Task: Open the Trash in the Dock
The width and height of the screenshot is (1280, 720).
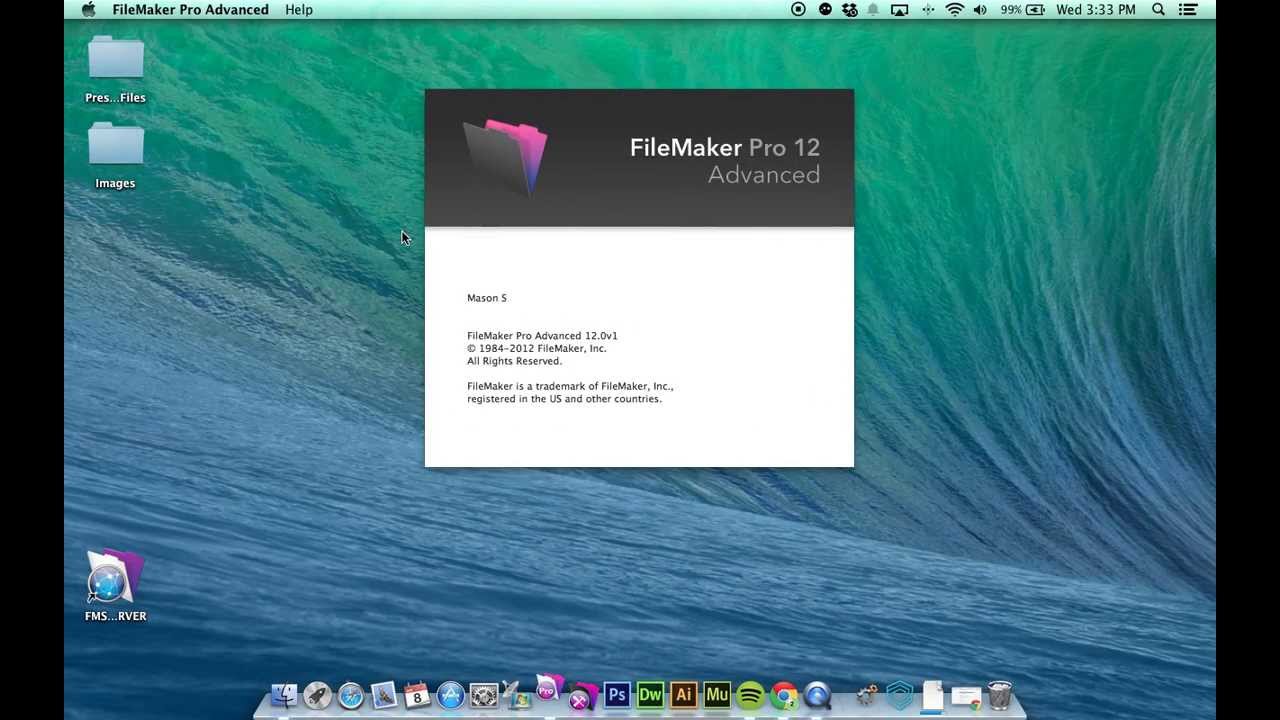Action: pyautogui.click(x=999, y=694)
